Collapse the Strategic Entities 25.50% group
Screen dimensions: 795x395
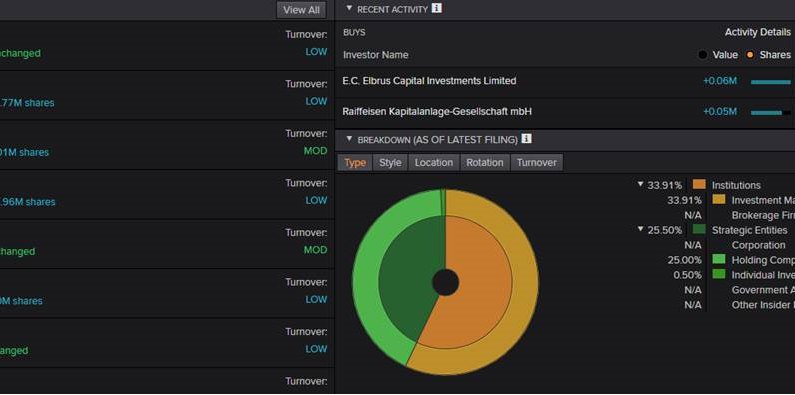[x=641, y=230]
